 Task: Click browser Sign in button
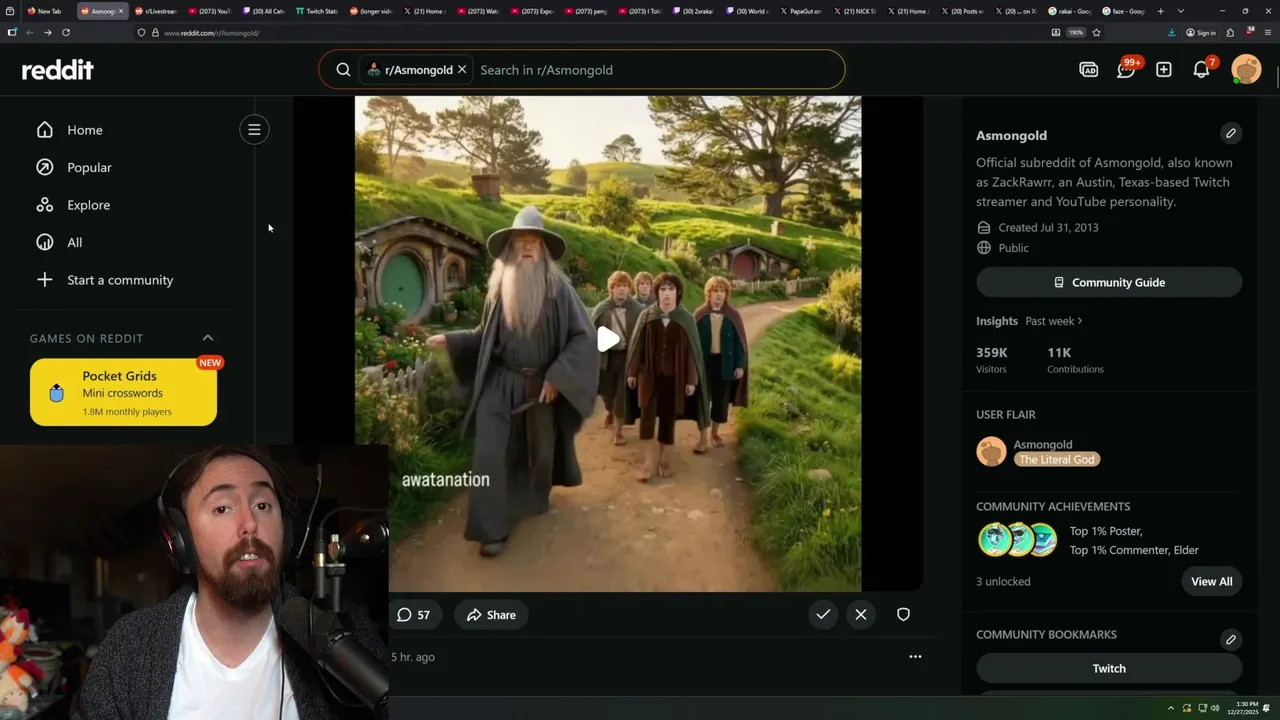1201,33
